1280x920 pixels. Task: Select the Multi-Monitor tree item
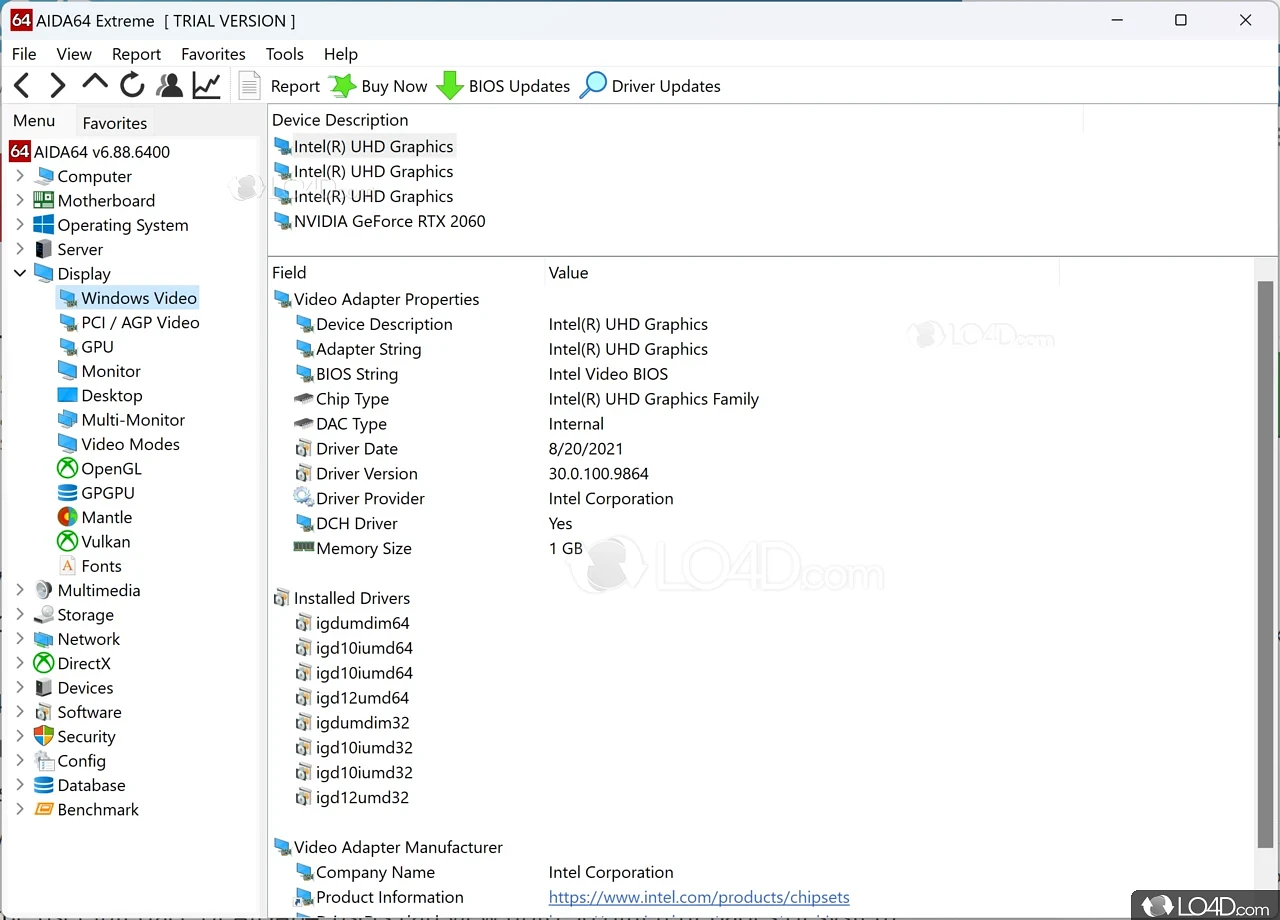(121, 420)
